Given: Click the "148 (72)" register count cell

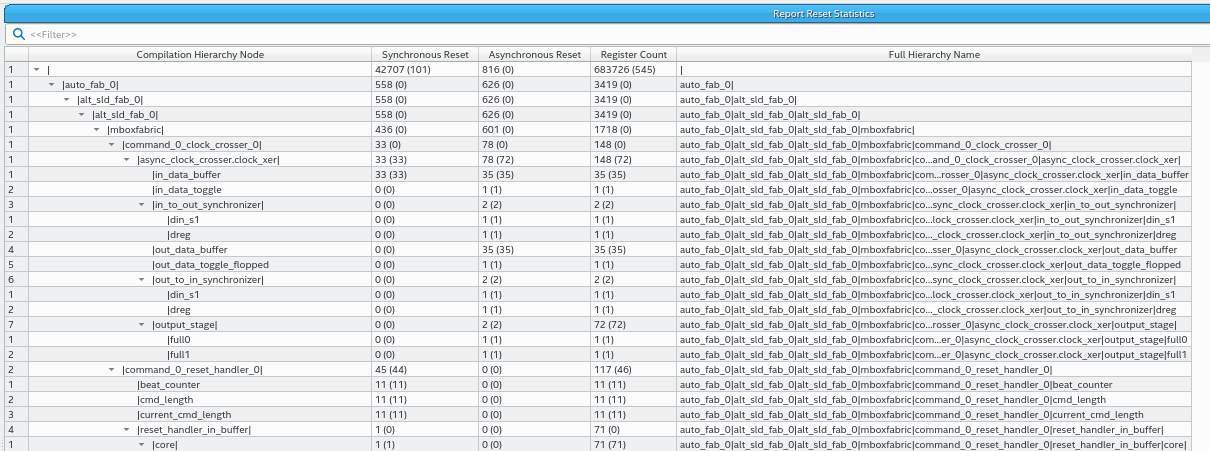Looking at the screenshot, I should (x=633, y=160).
